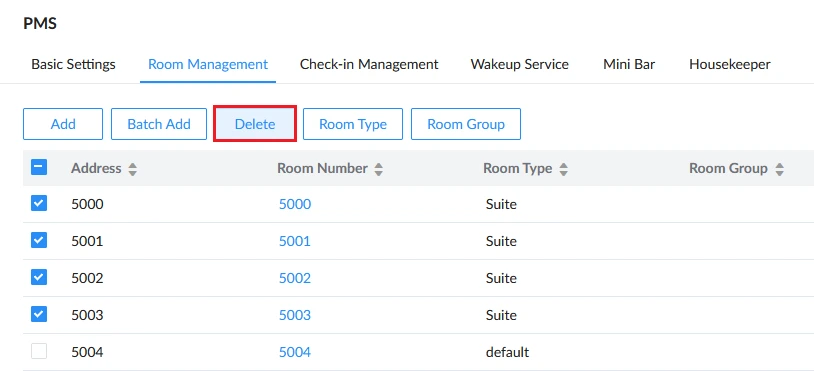The height and width of the screenshot is (371, 814).
Task: Open room number 5001 link
Action: pos(295,241)
